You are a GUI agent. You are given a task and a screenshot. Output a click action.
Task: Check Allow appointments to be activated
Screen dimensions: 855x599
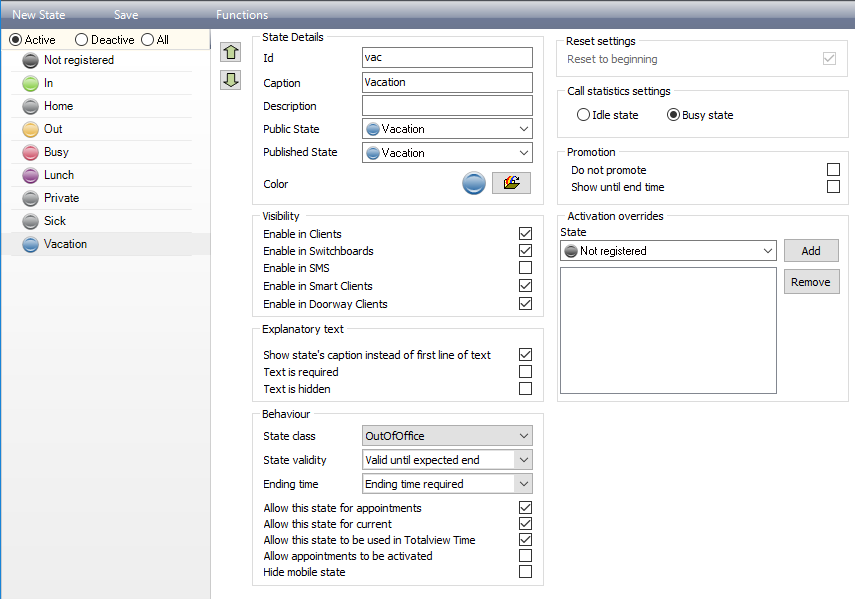(525, 555)
